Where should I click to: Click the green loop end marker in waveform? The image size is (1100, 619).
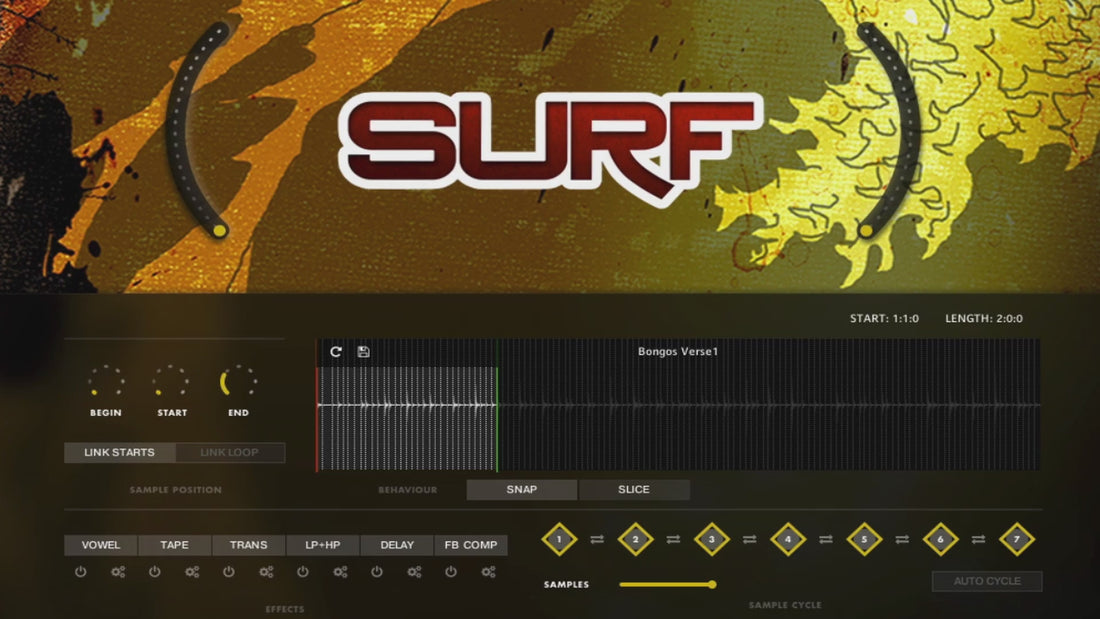pos(497,418)
